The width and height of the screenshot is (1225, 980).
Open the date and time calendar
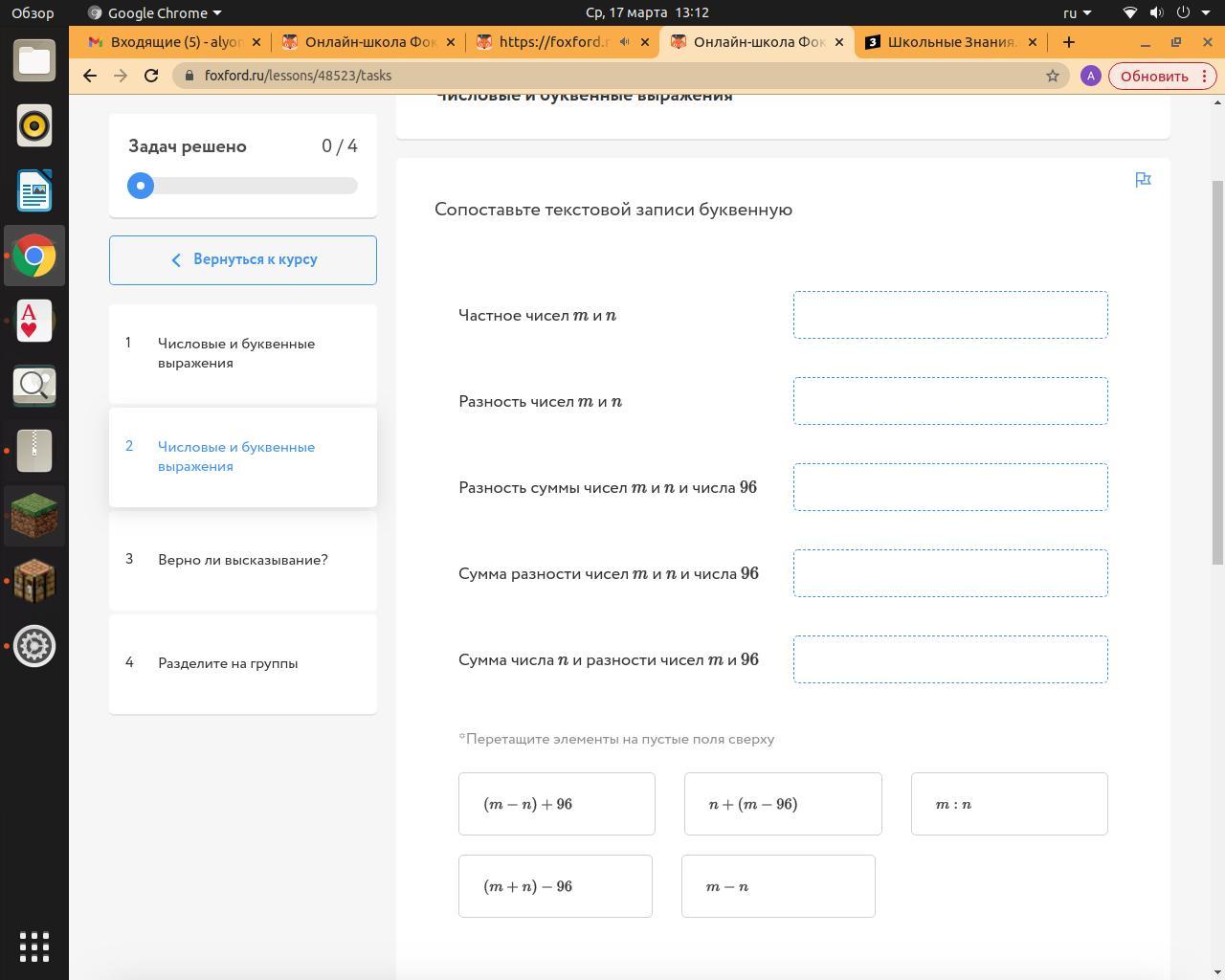click(x=647, y=12)
